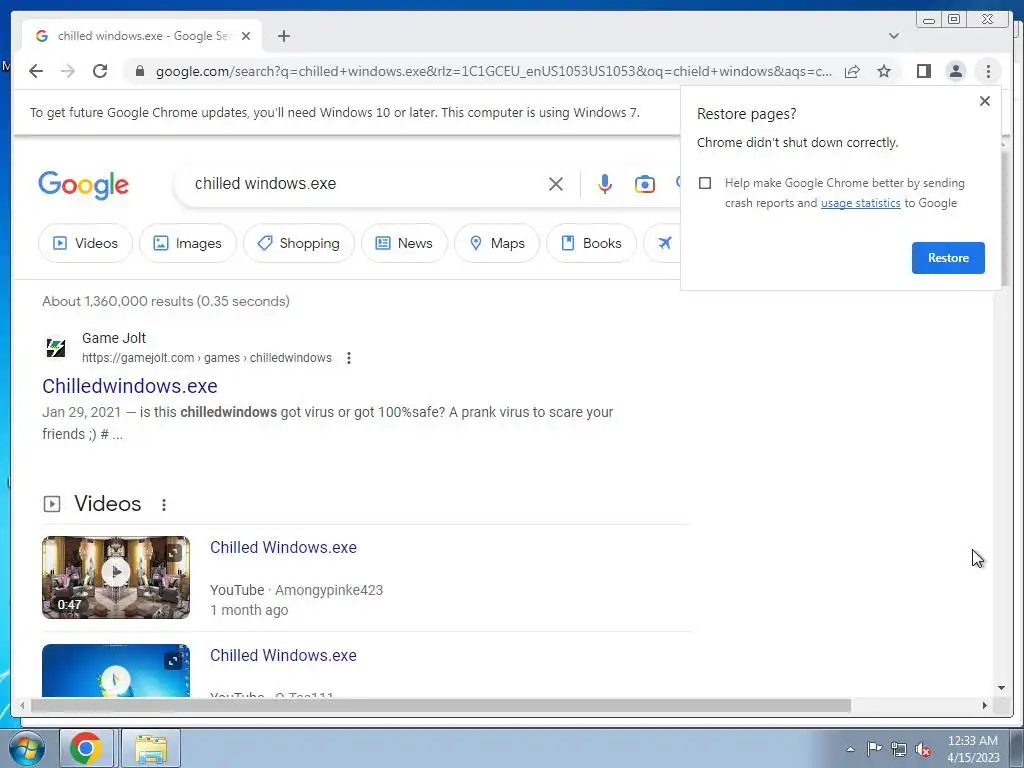Click the Game Jolt site favicon
Screen dimensions: 1024x768
tap(56, 347)
